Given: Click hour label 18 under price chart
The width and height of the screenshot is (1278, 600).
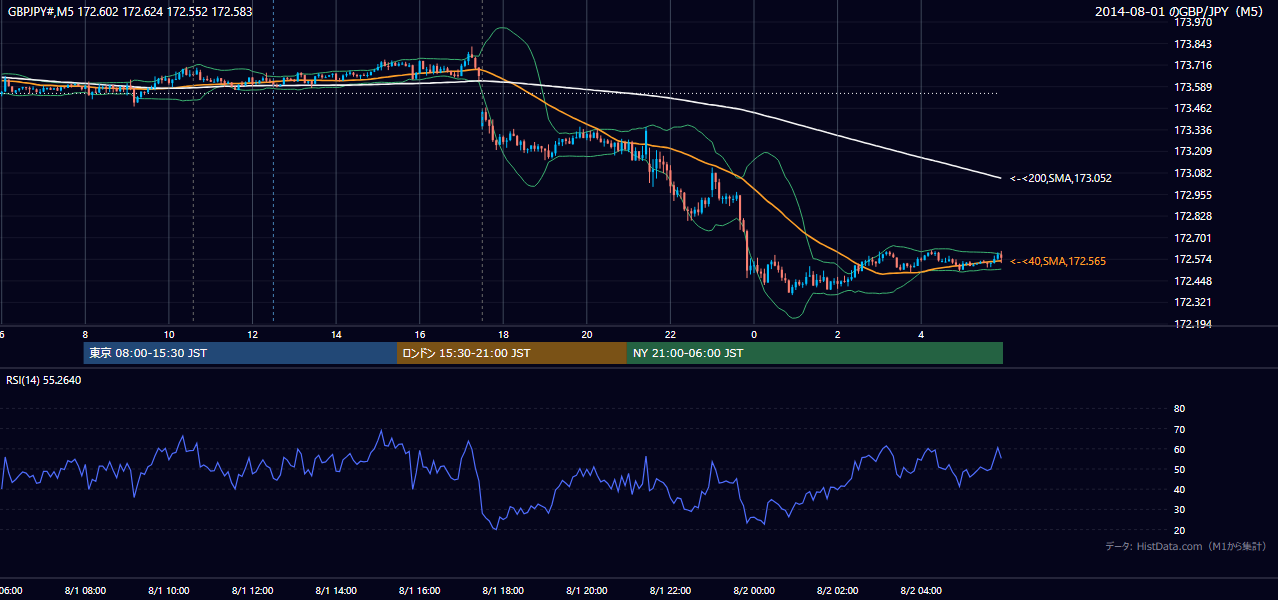Looking at the screenshot, I should pos(504,335).
